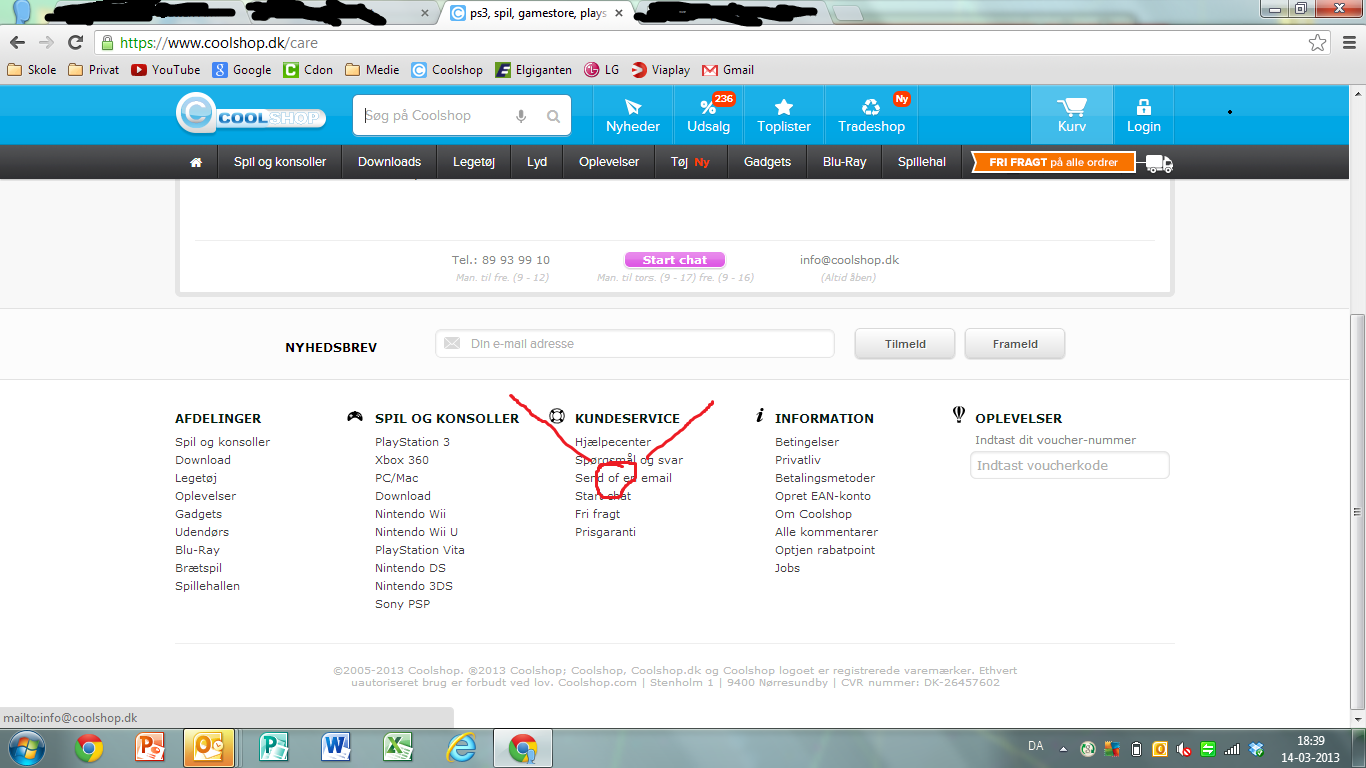Image resolution: width=1366 pixels, height=768 pixels.
Task: Click info@coolshop.dk email link
Action: point(849,260)
